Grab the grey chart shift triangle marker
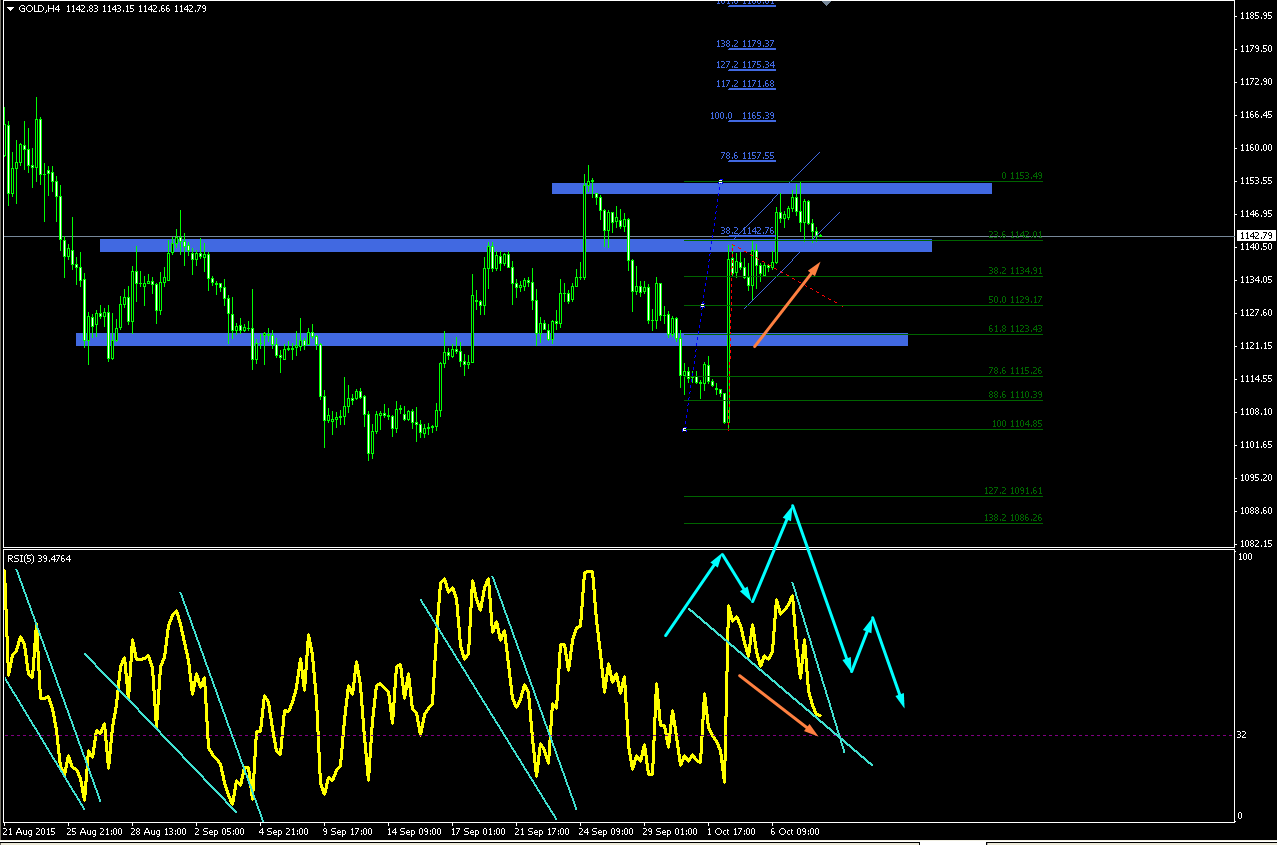Screen dimensions: 1277x845 [826, 4]
